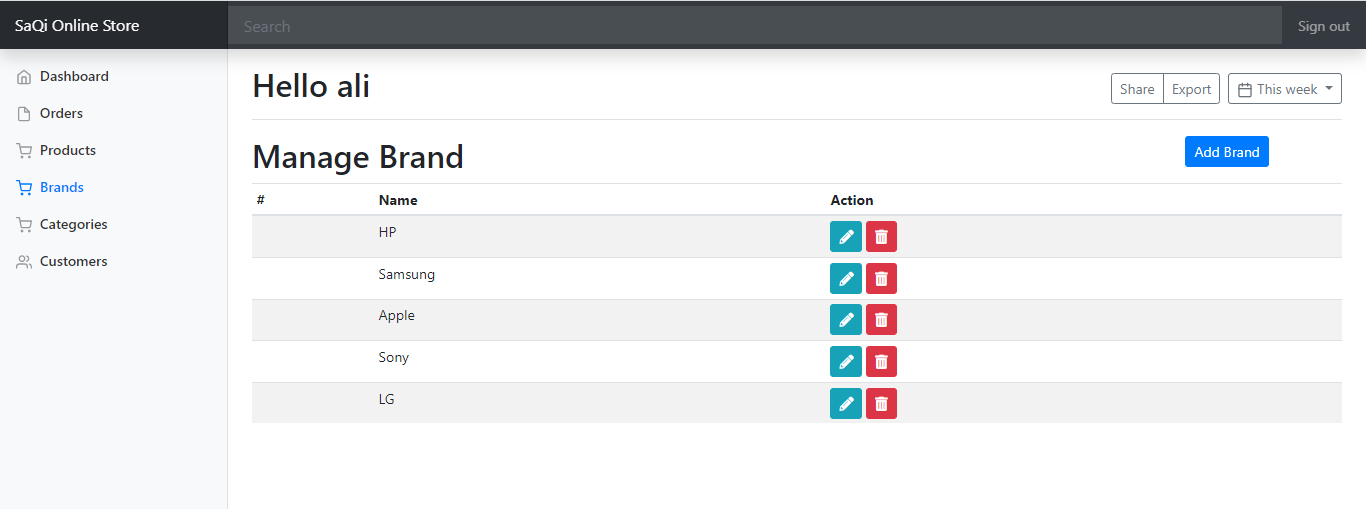Open Dashboard from the sidebar
Viewport: 1366px width, 509px height.
[x=74, y=77]
